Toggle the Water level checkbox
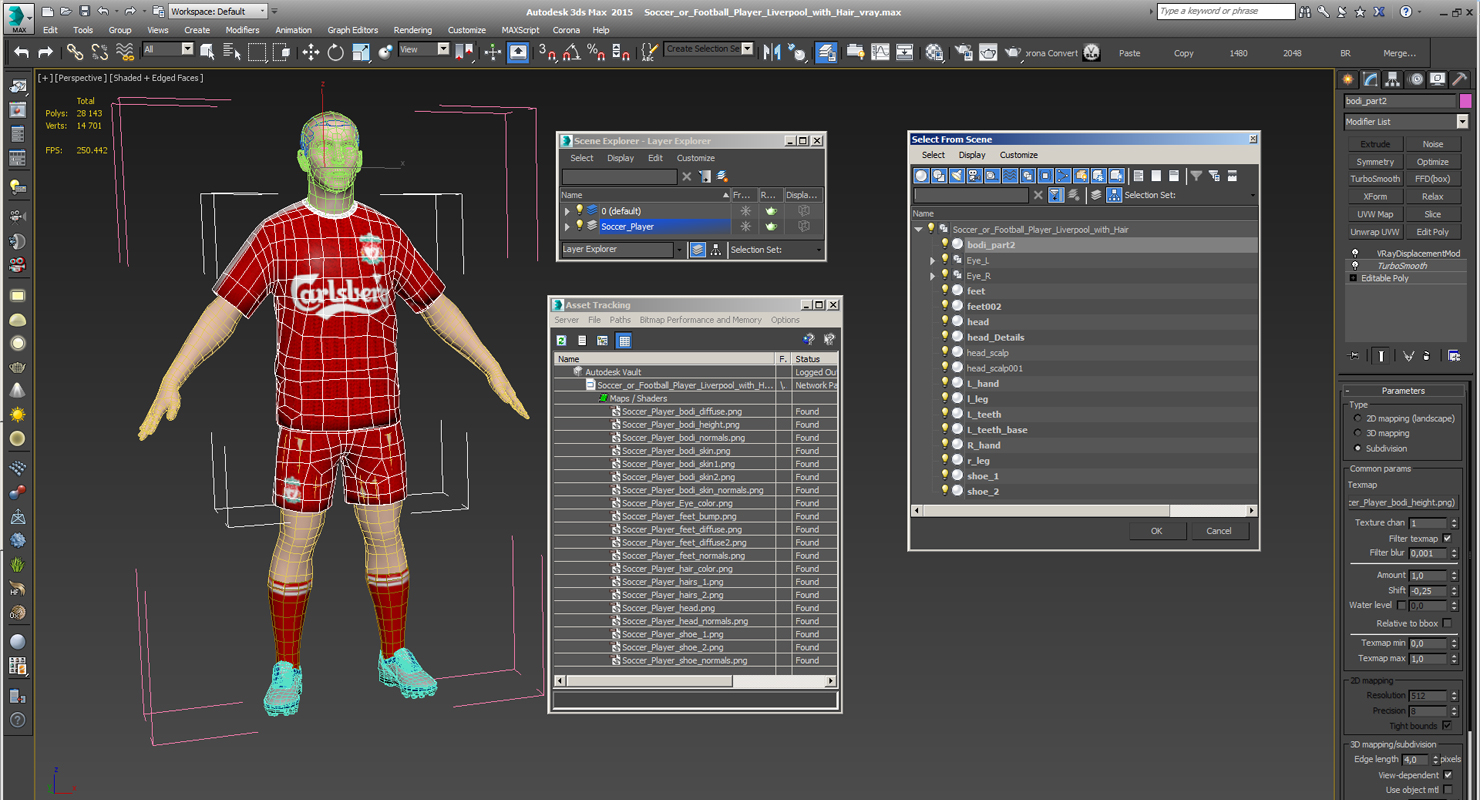The image size is (1480, 800). (1402, 605)
